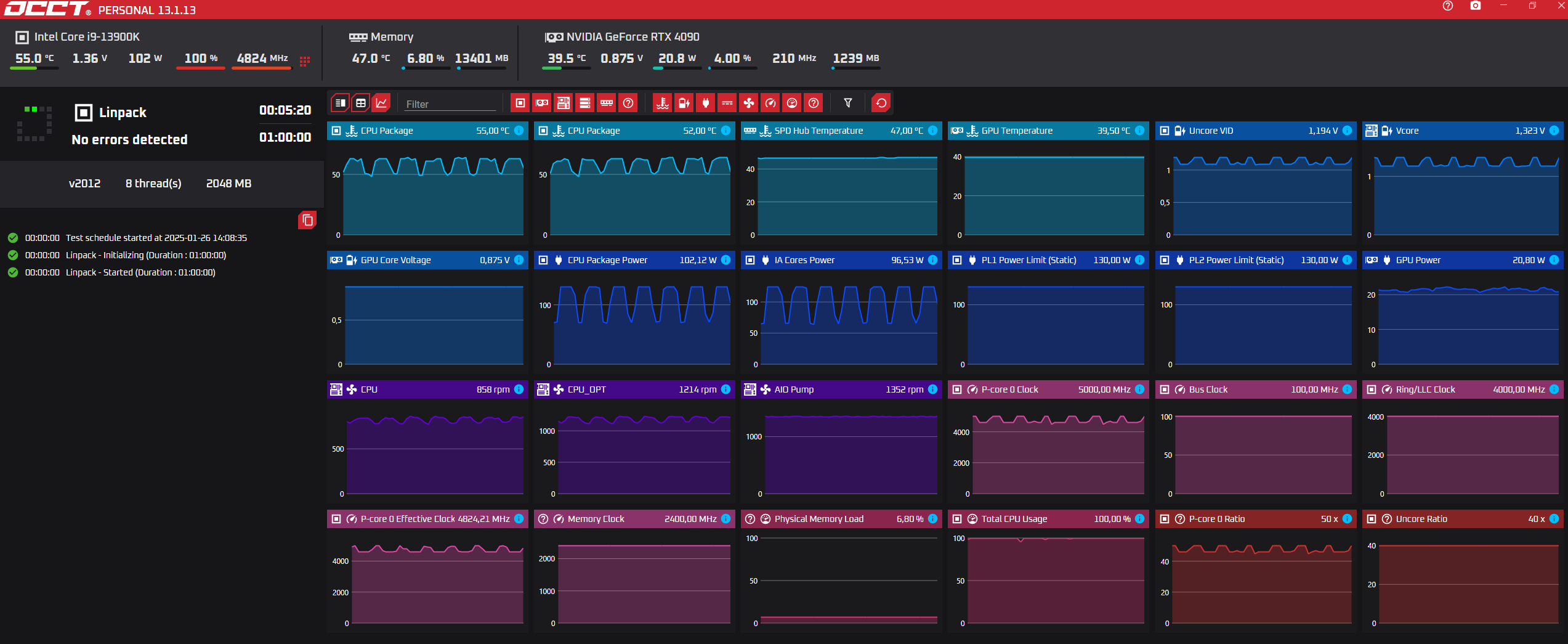Take a screenshot with the camera icon
This screenshot has width=1568, height=644.
click(x=1476, y=6)
